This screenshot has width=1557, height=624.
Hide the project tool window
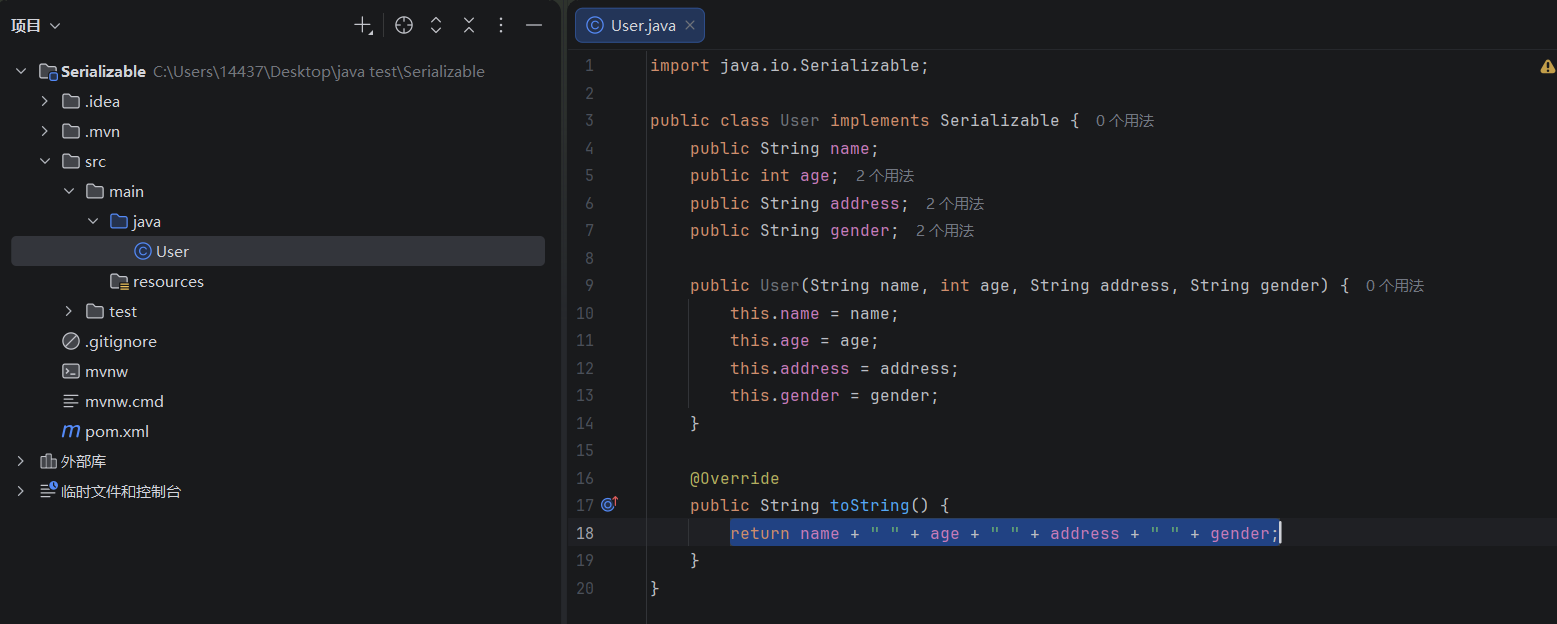click(x=534, y=26)
